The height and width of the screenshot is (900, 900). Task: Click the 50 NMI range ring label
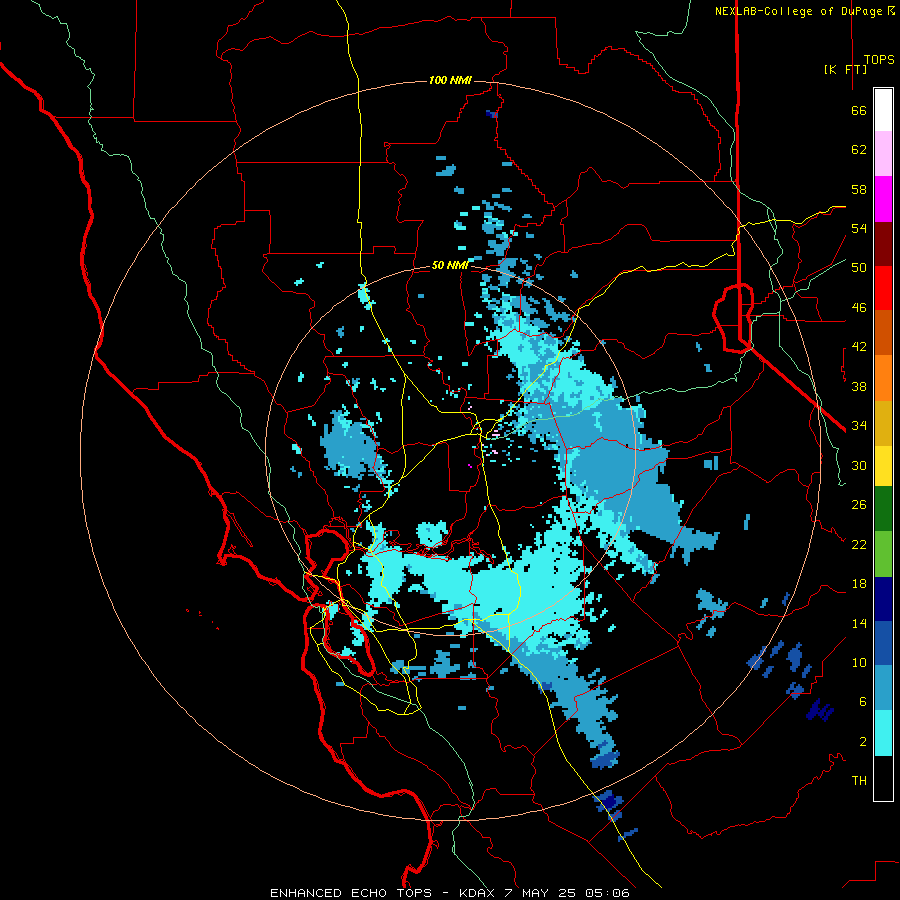coord(450,265)
